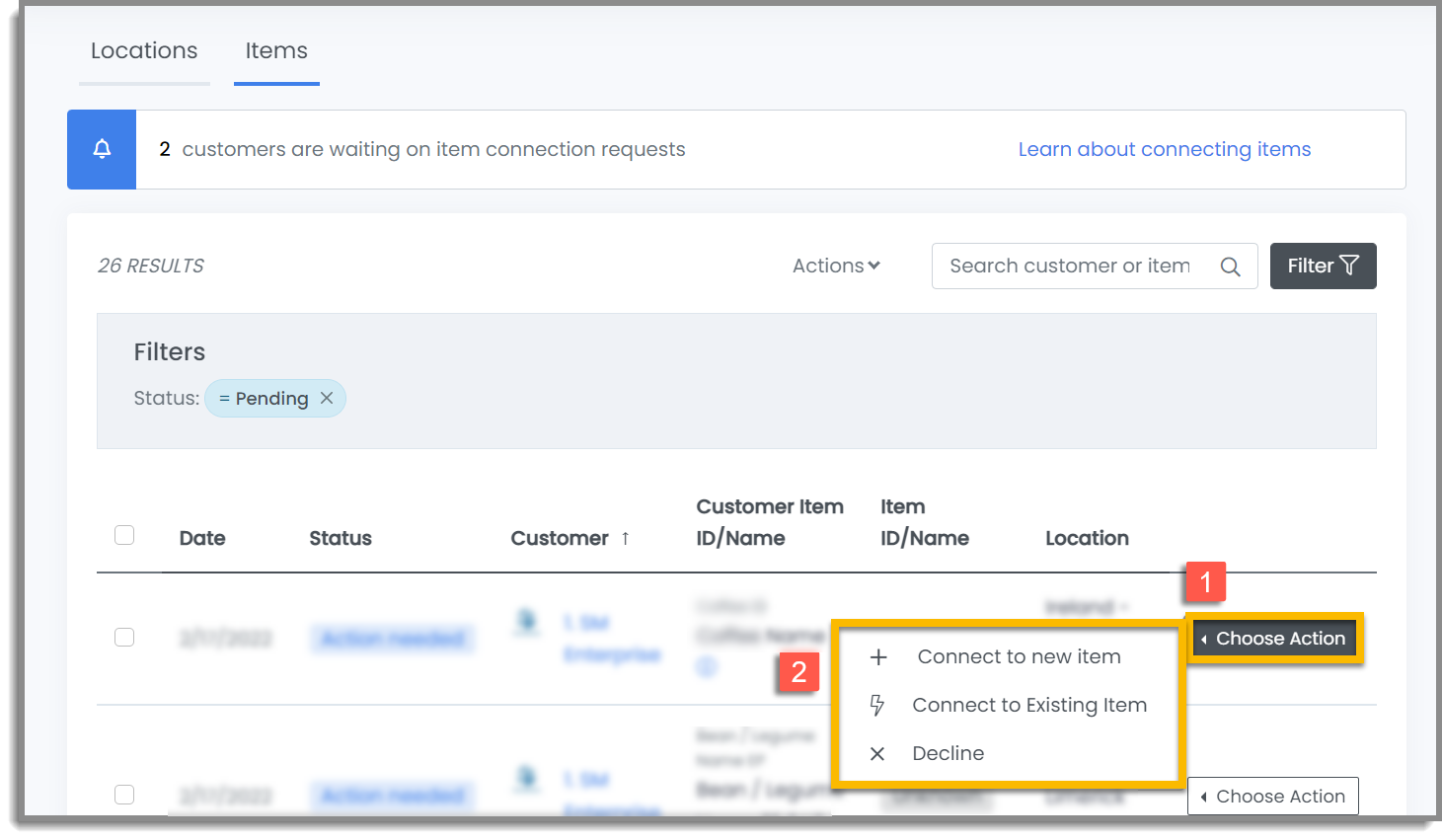
Task: Select the Items tab
Action: click(x=276, y=50)
